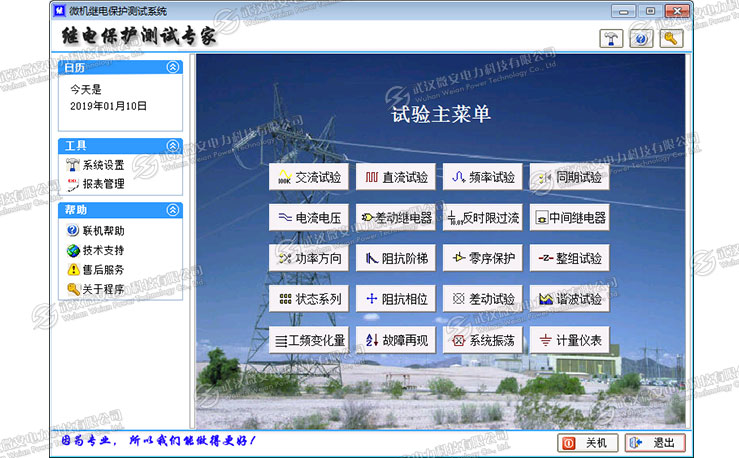Start the 反时限过流 inverse-time overcurrent test
The height and width of the screenshot is (458, 739).
483,218
